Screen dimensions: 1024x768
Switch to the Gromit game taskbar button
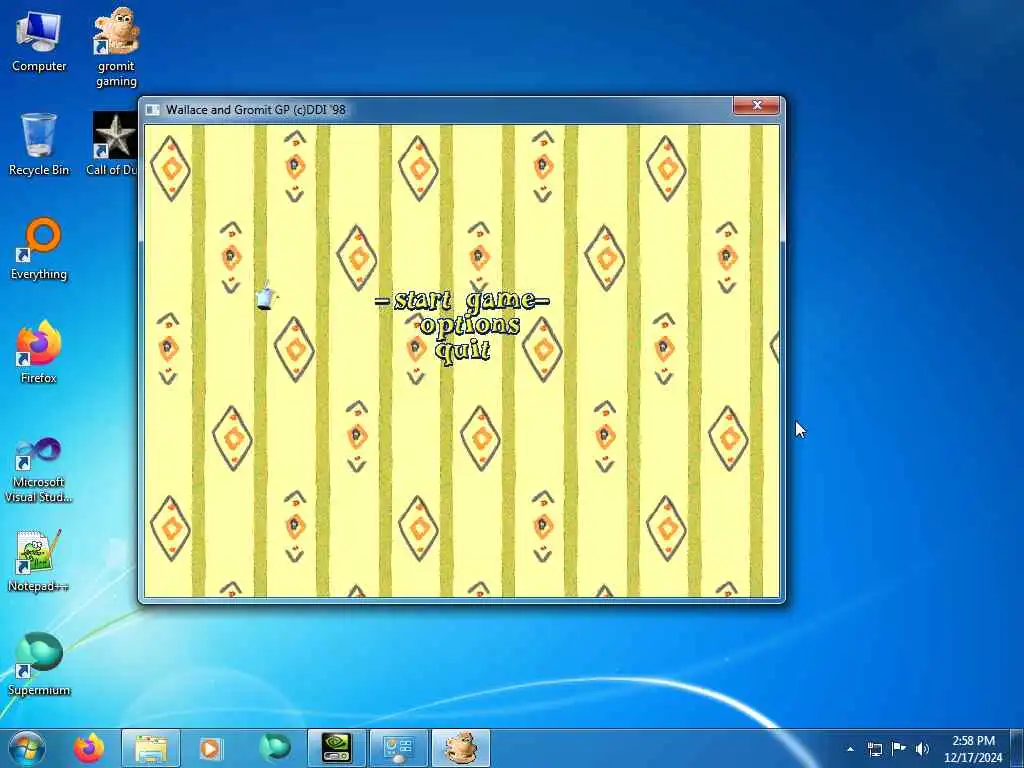pyautogui.click(x=460, y=748)
